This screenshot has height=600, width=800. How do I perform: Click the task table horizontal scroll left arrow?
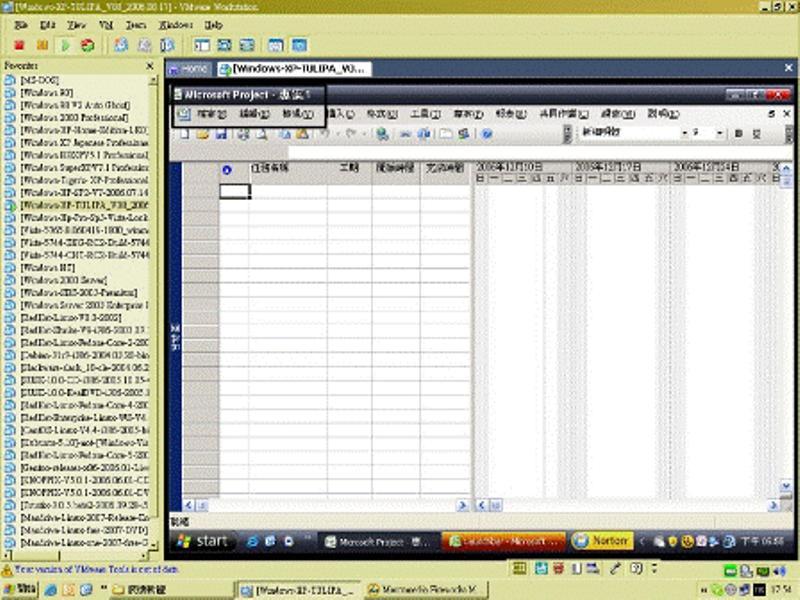pos(188,505)
